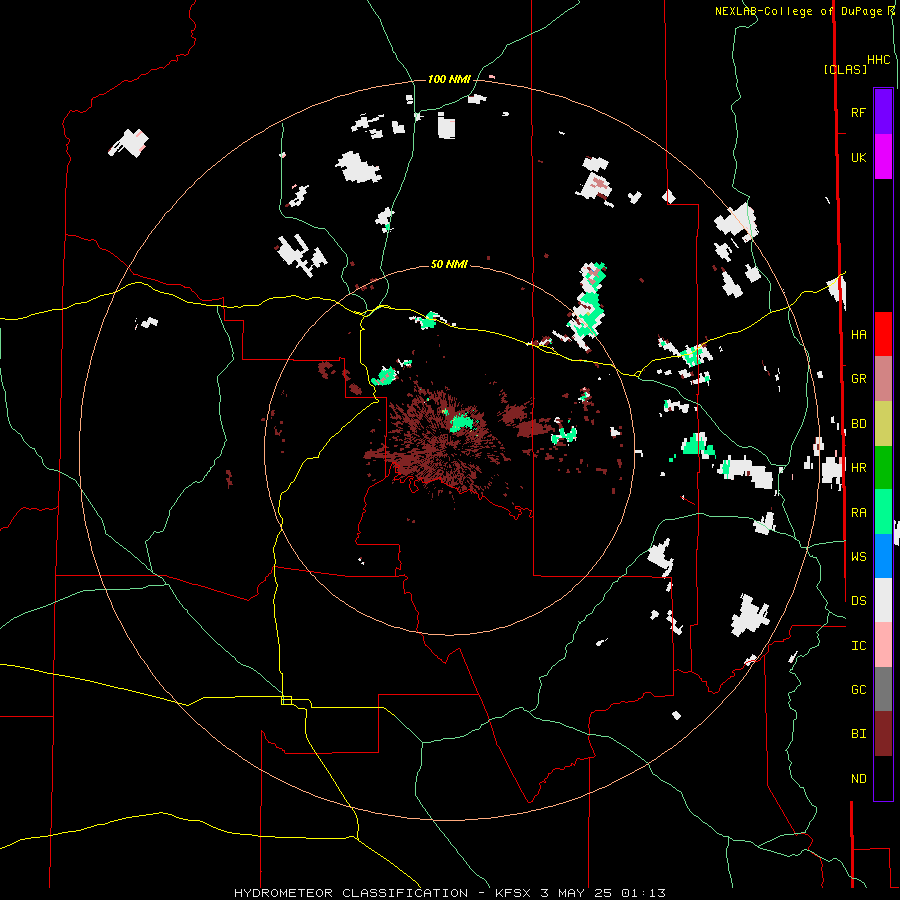Click the purple RF legend color swatch
Screen dimensions: 900x900
(x=883, y=112)
